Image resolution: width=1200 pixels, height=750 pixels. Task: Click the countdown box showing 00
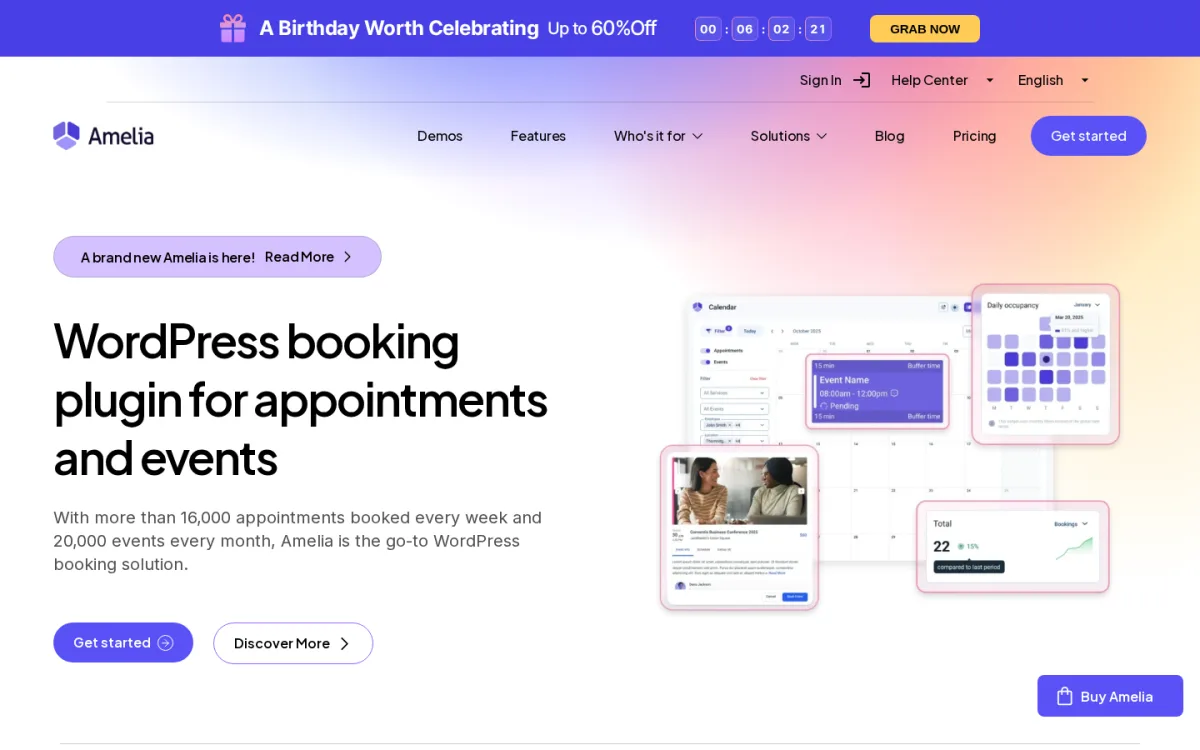point(708,29)
